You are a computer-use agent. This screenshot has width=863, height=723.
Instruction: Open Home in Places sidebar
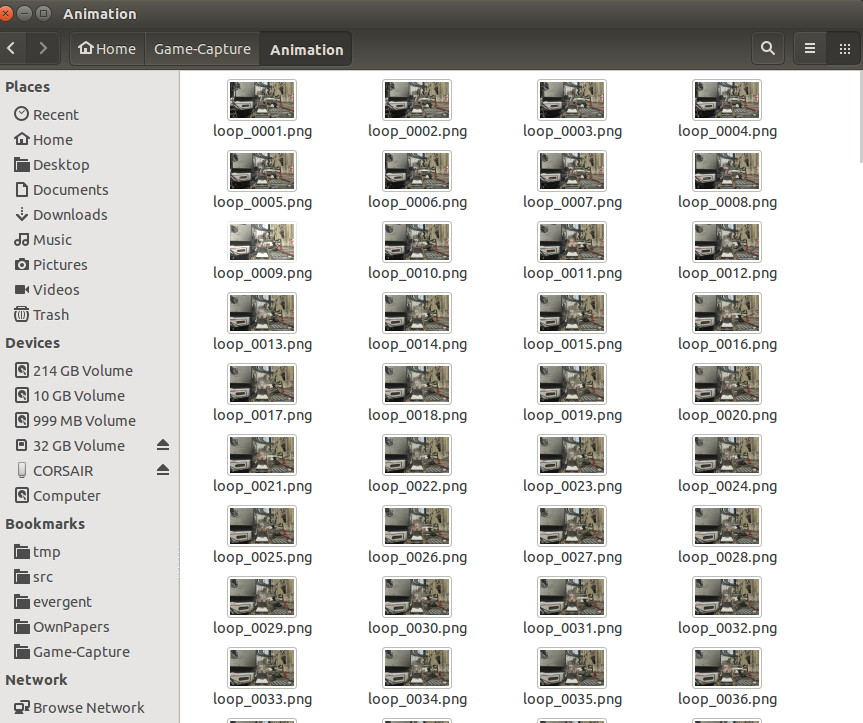89,140
